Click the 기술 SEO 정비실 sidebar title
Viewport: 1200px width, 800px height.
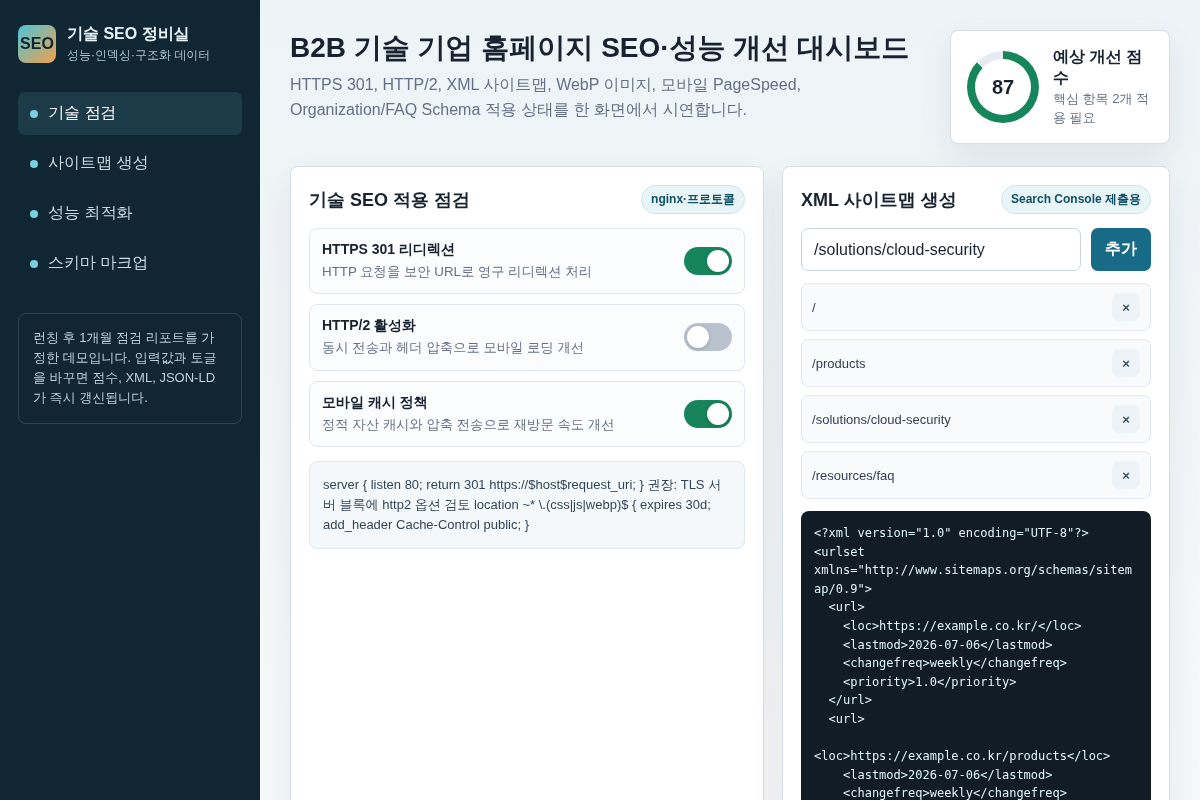(x=128, y=34)
